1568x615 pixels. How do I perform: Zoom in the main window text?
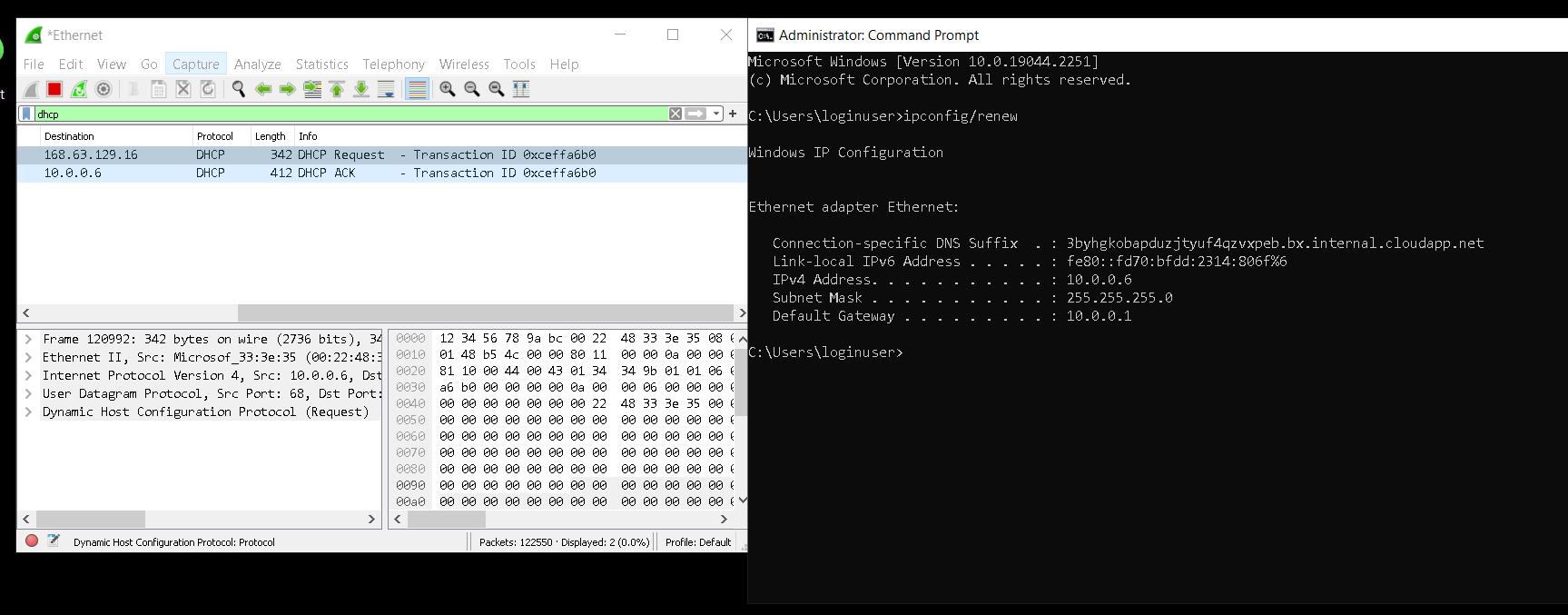click(x=448, y=89)
